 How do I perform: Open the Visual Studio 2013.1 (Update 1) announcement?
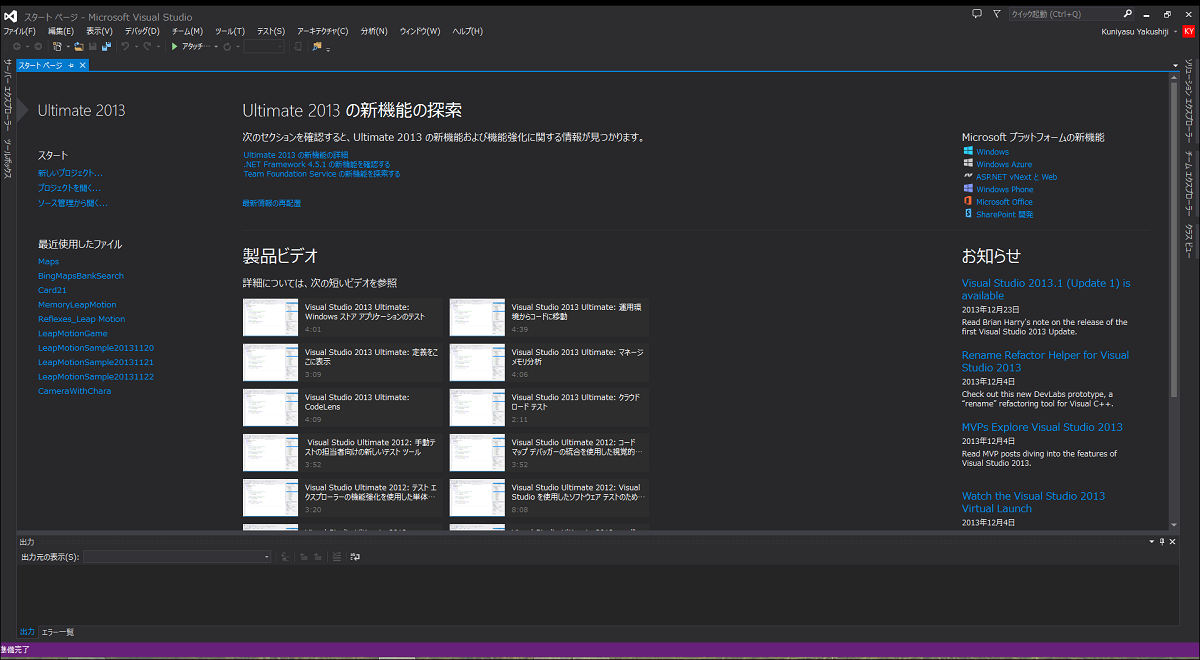tap(1046, 290)
